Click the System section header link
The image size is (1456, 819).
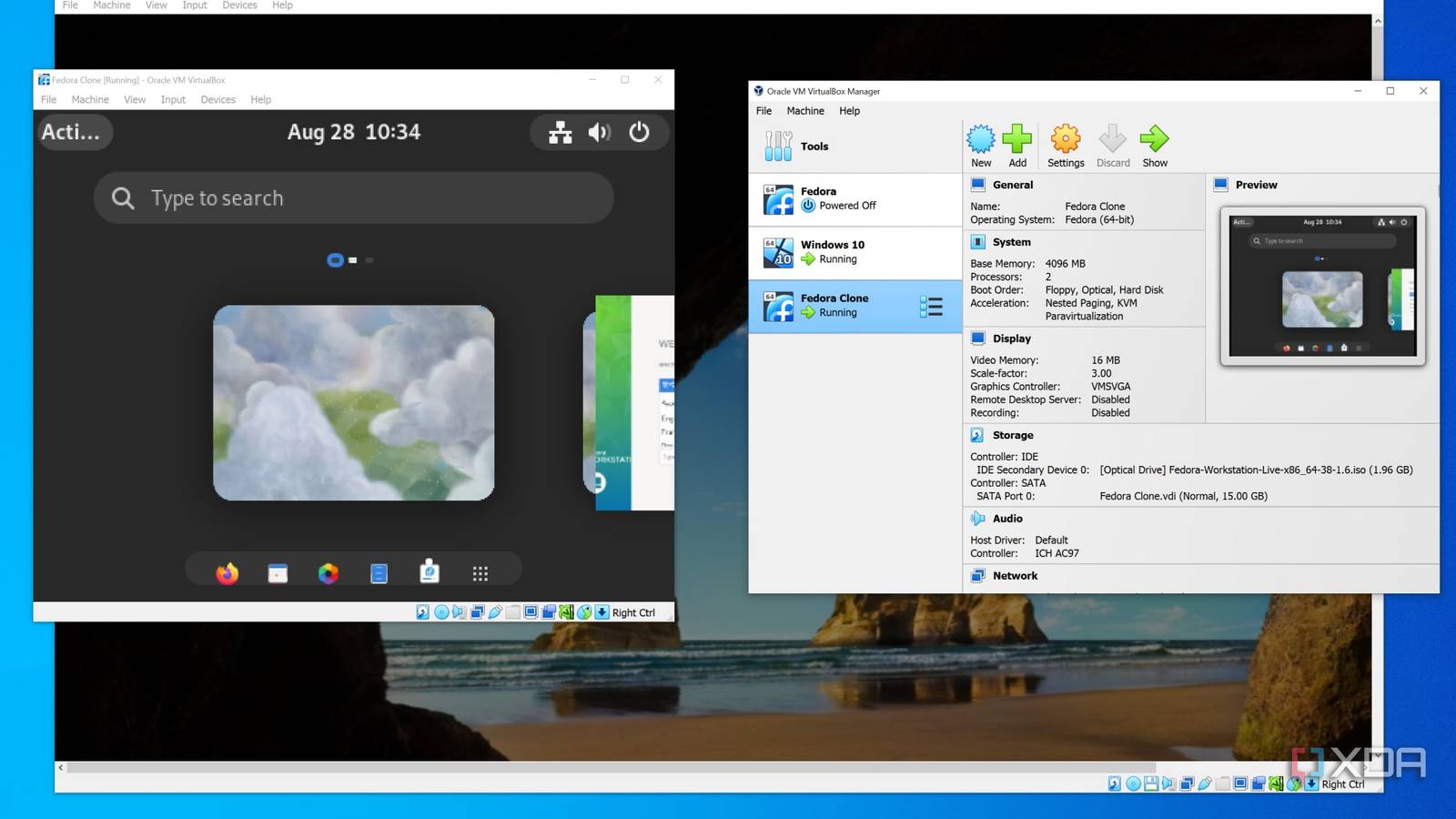pos(1012,242)
